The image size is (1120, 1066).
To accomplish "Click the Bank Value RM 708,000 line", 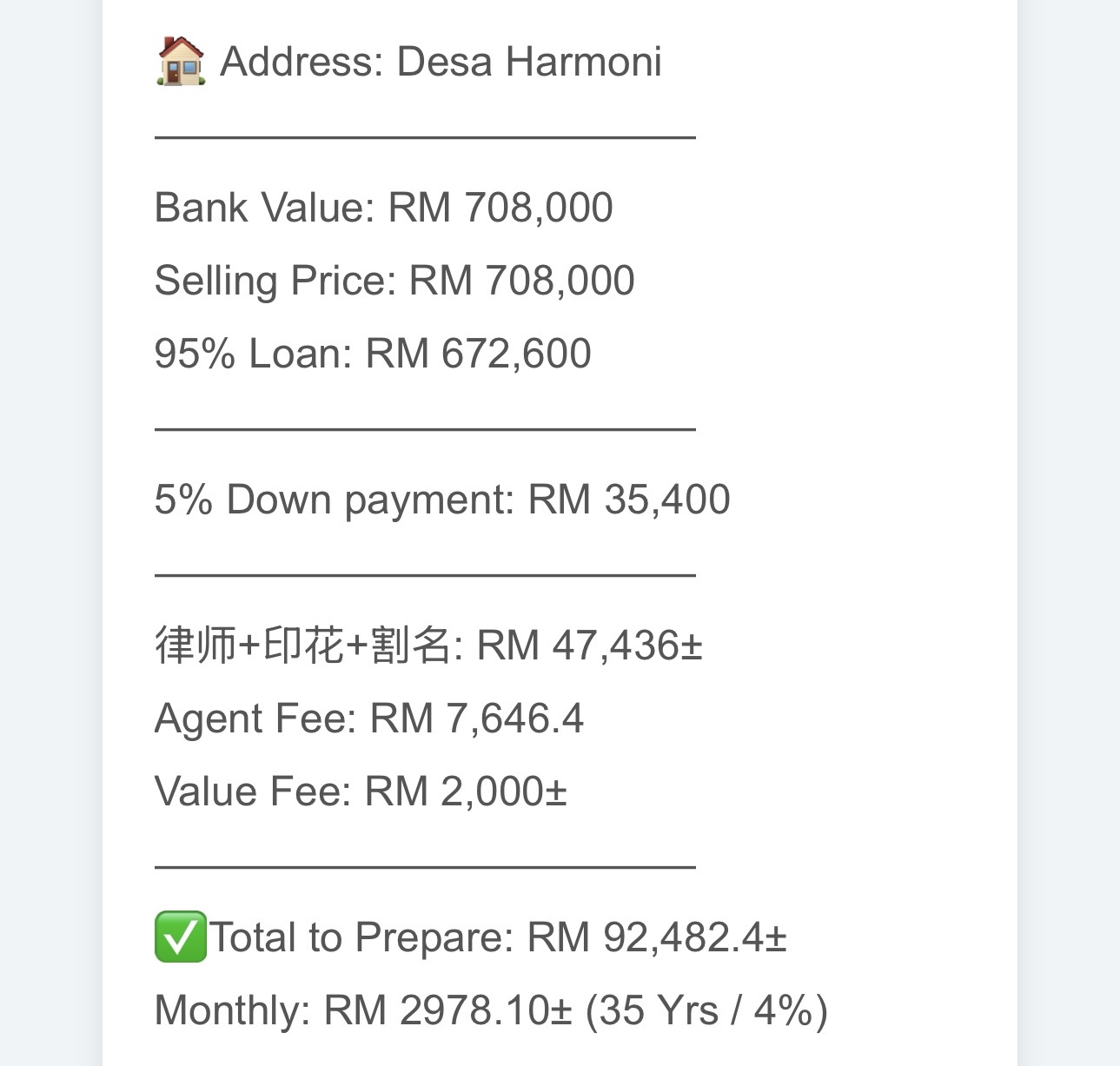I will tap(383, 209).
